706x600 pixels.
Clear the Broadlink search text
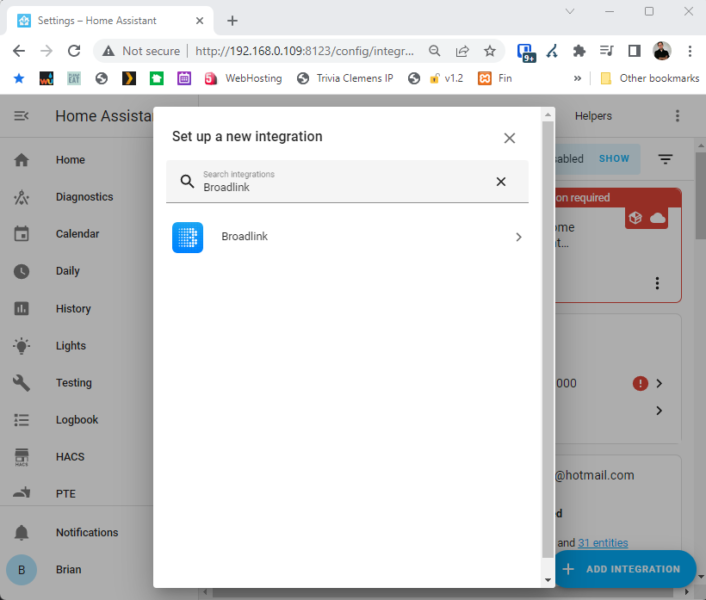[501, 181]
